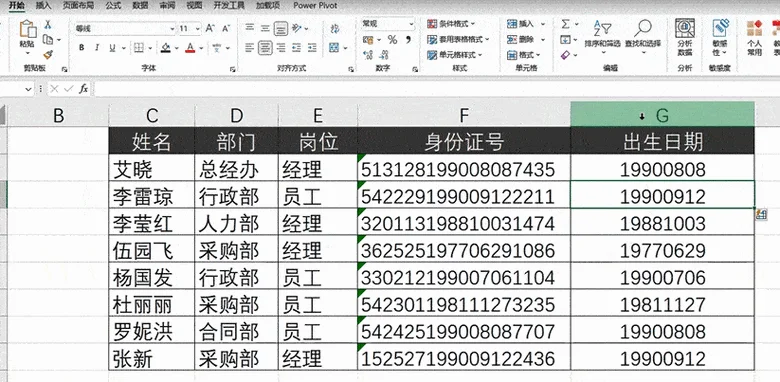The width and height of the screenshot is (780, 382).
Task: Open the Font group dialog launcher
Action: 233,69
